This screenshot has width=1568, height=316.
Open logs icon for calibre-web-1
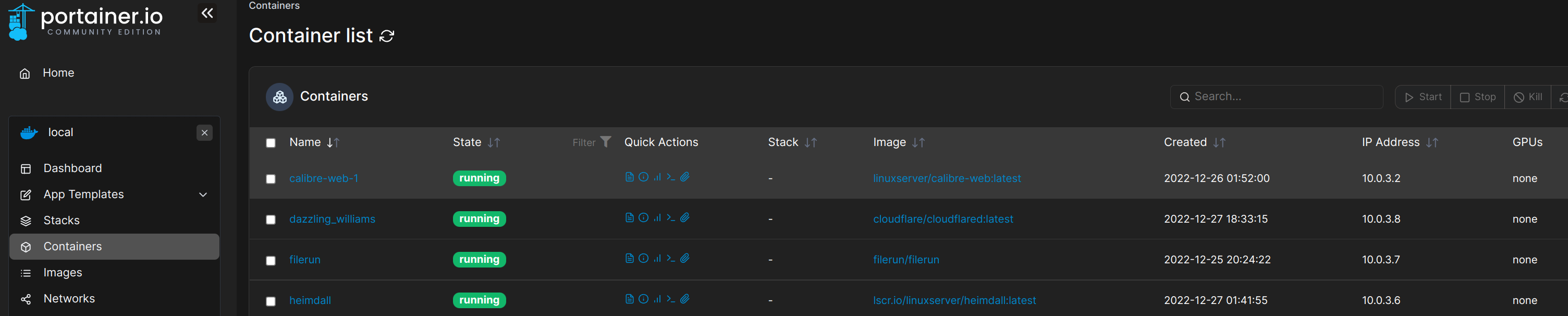pos(629,177)
